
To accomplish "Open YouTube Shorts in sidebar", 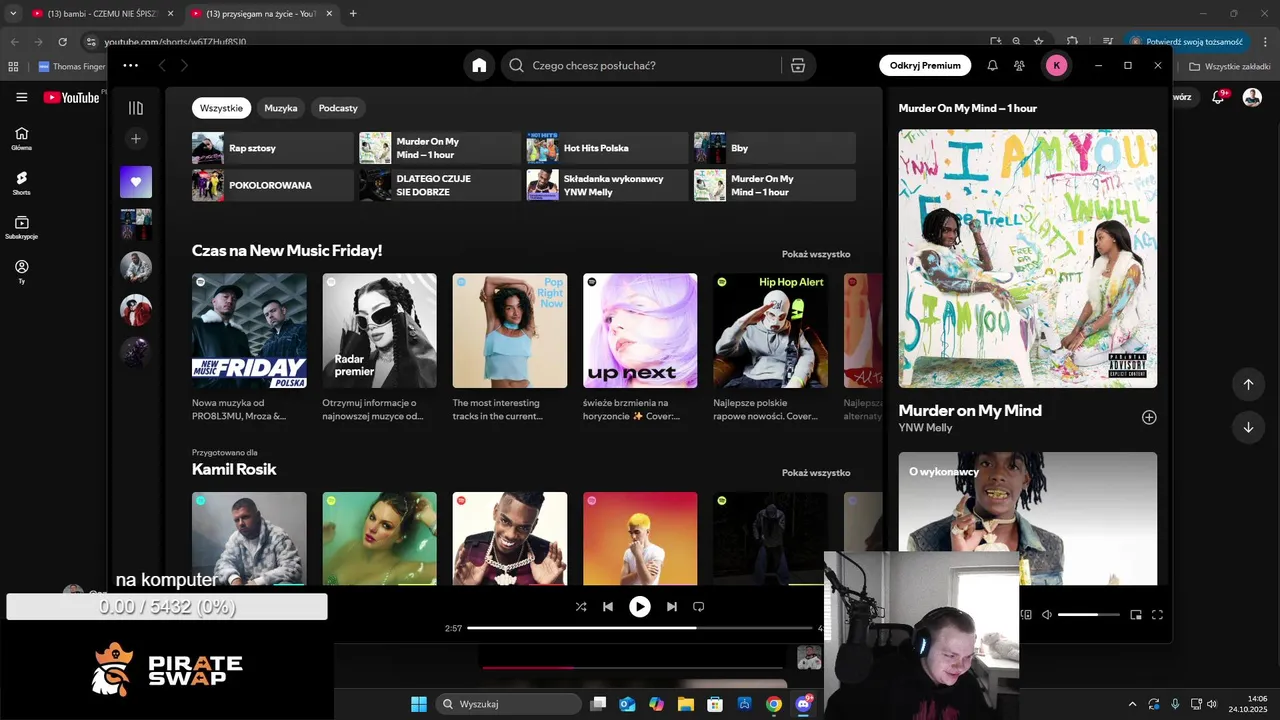I will (22, 183).
